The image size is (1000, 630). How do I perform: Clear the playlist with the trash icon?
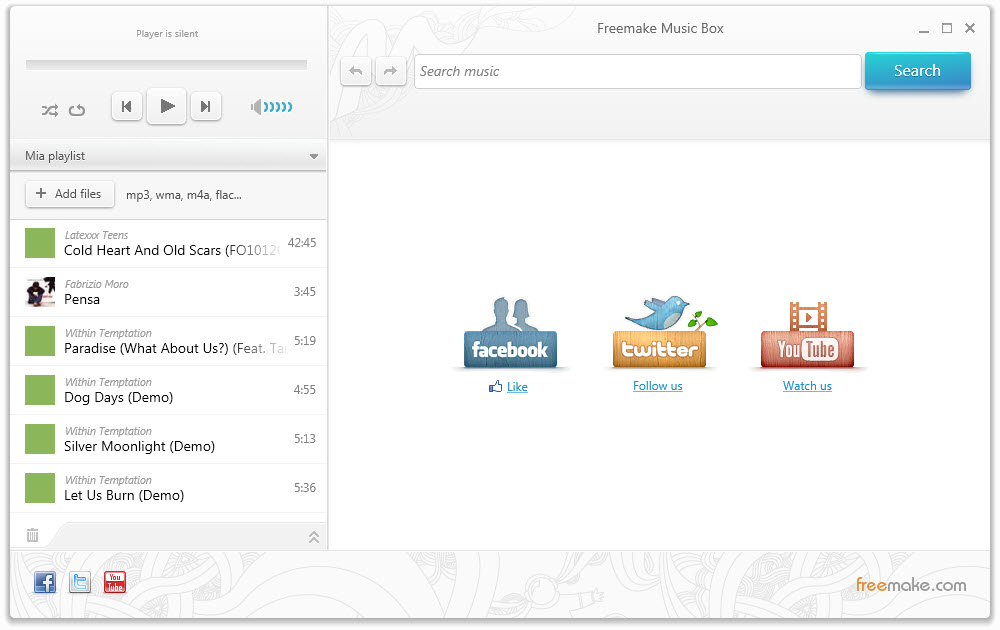tap(32, 535)
